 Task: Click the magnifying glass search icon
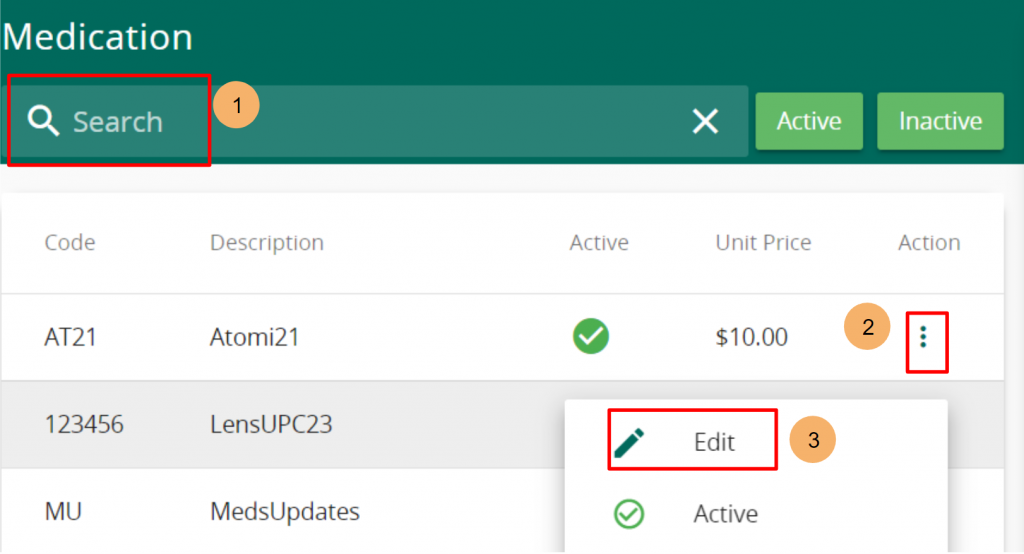tap(43, 121)
